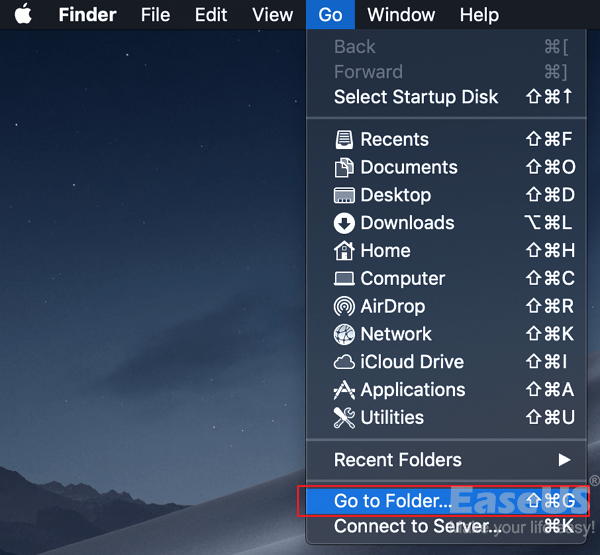Open the View menu
Image resolution: width=600 pixels, height=555 pixels.
(x=272, y=15)
